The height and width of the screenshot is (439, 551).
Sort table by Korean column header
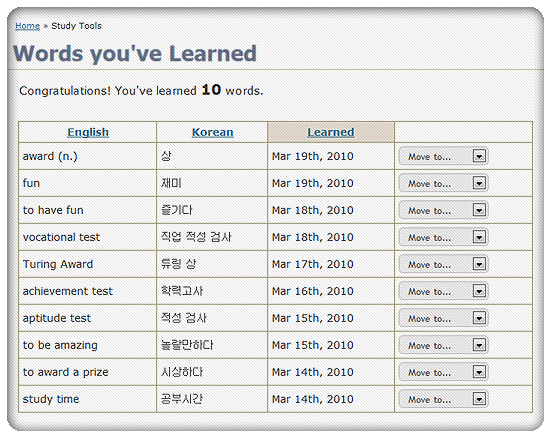(212, 132)
